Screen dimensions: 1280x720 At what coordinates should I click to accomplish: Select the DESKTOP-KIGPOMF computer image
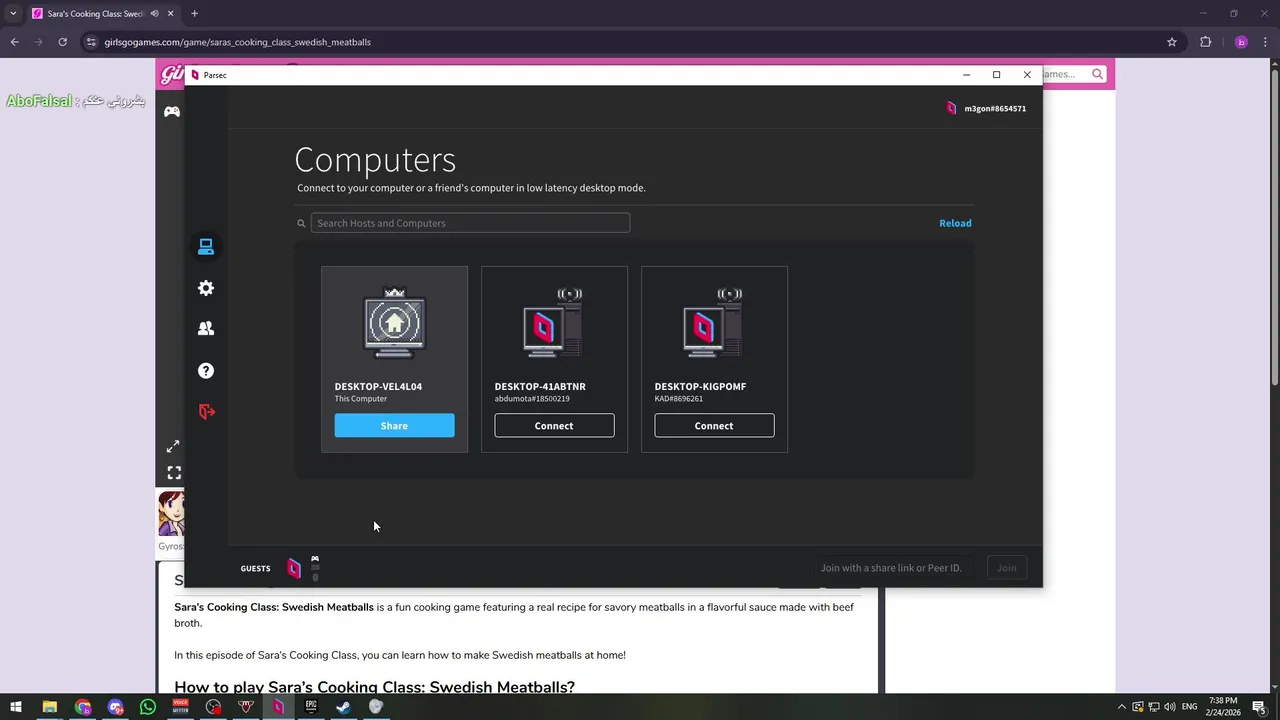(714, 322)
